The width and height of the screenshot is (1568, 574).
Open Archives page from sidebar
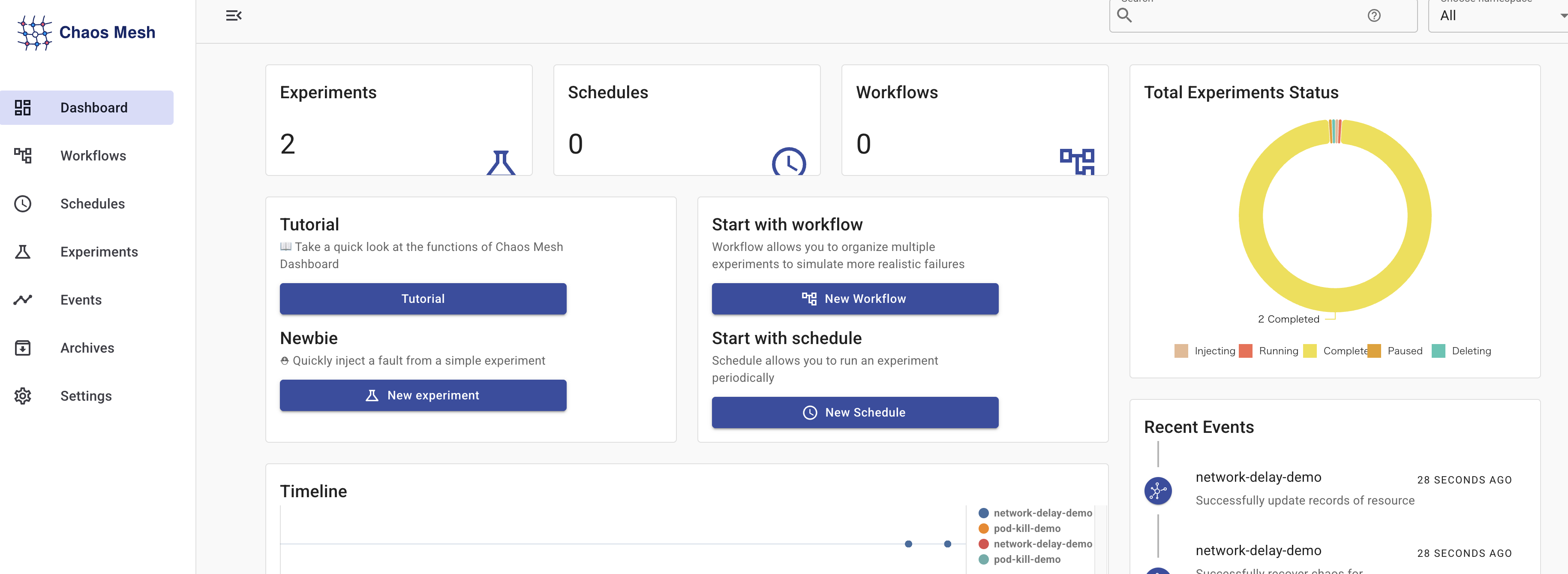coord(87,348)
